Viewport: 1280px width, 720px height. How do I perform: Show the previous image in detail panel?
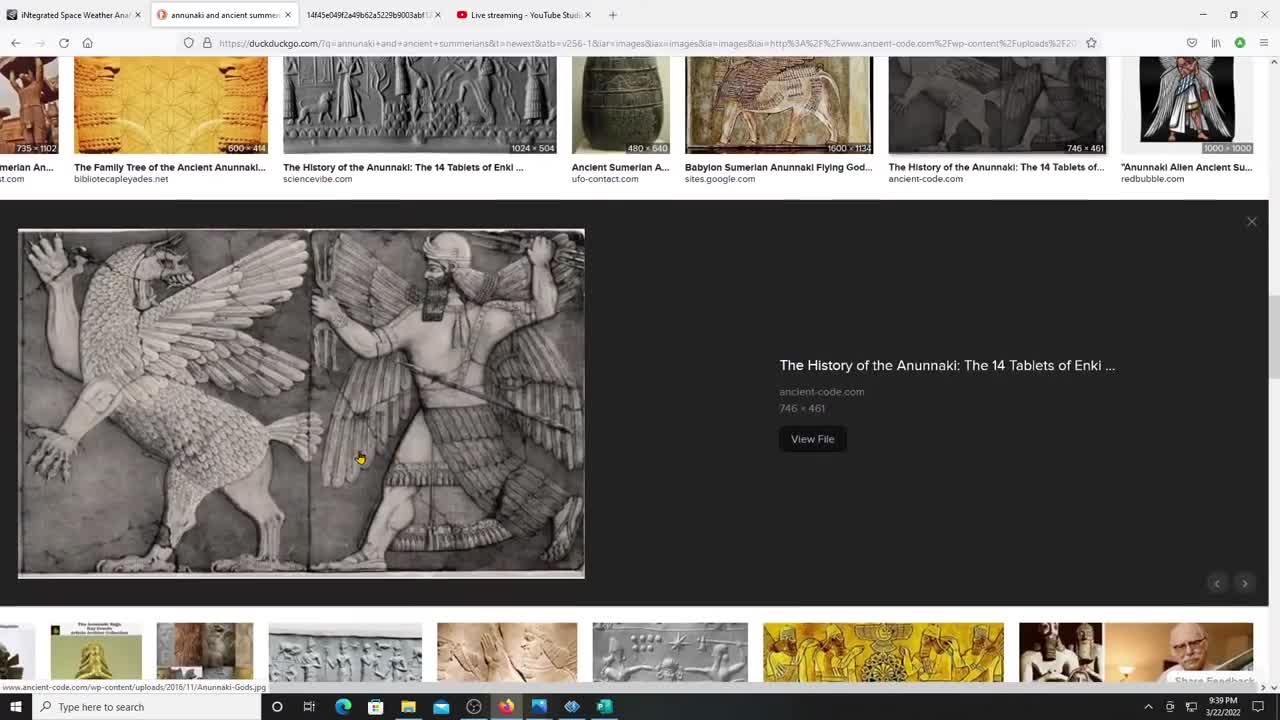pos(1217,583)
